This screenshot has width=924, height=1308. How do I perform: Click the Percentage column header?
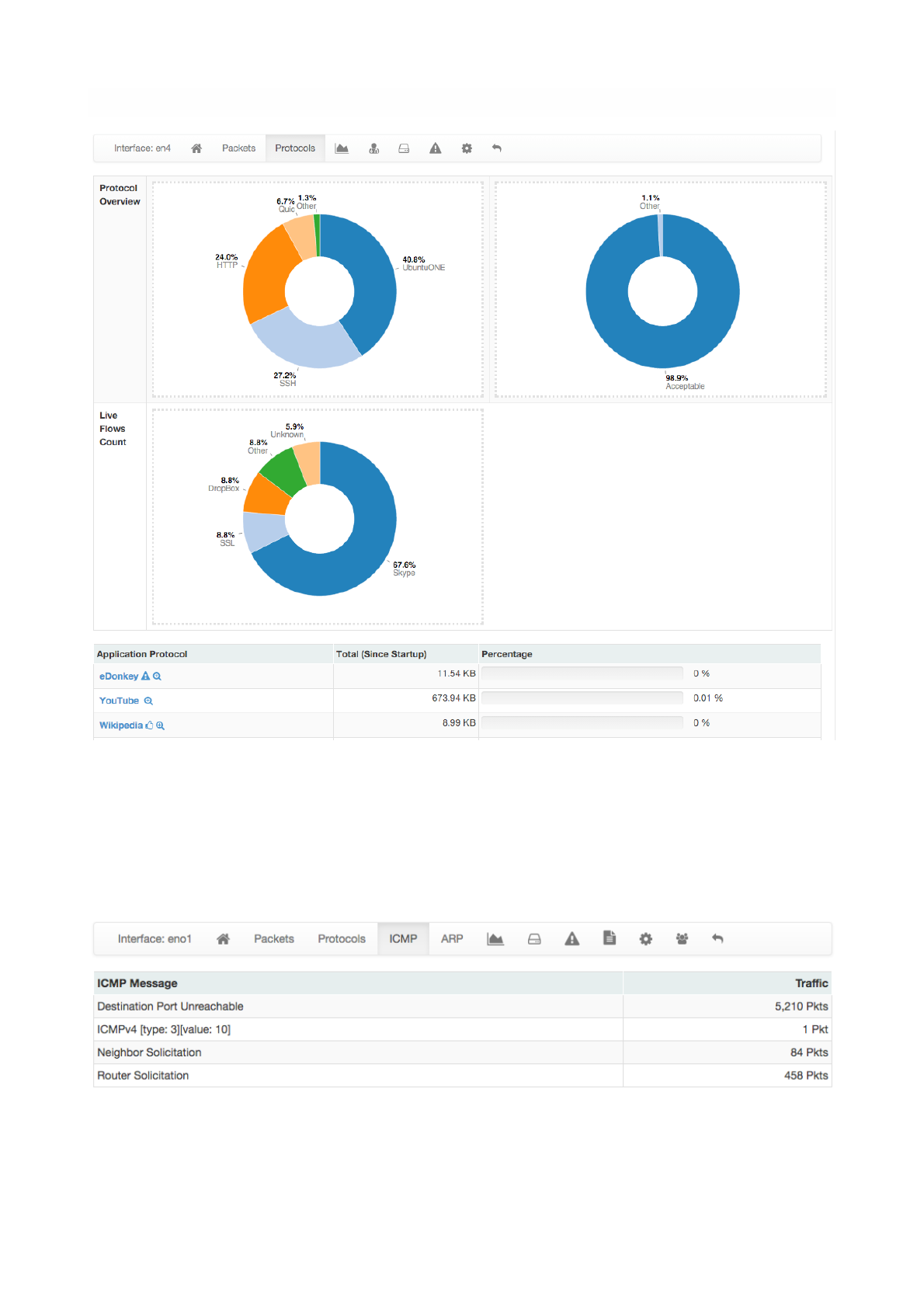507,654
